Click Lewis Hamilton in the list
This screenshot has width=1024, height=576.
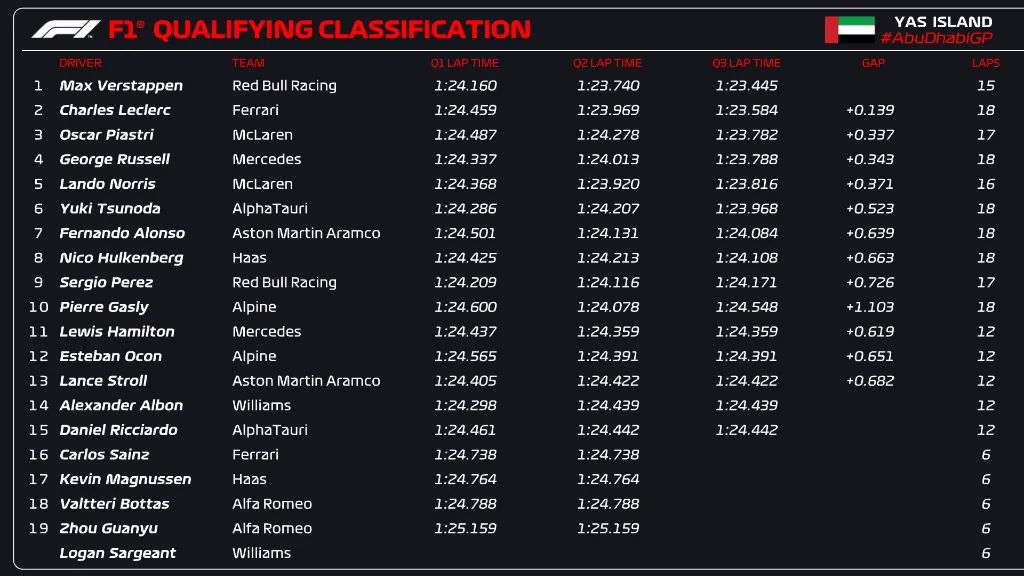click(x=117, y=332)
